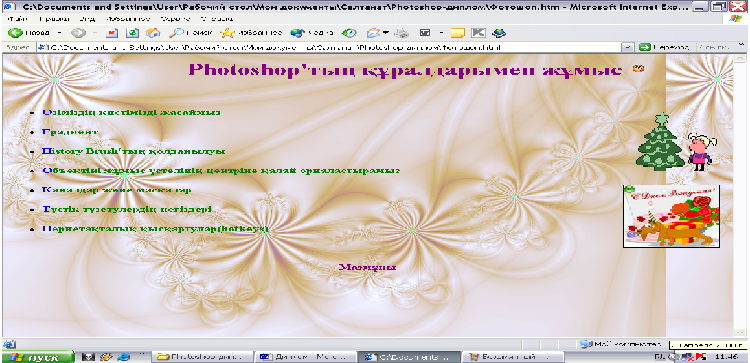Image resolution: width=750 pixels, height=363 pixels.
Task: Open the Медиа media pane
Action: (312, 33)
